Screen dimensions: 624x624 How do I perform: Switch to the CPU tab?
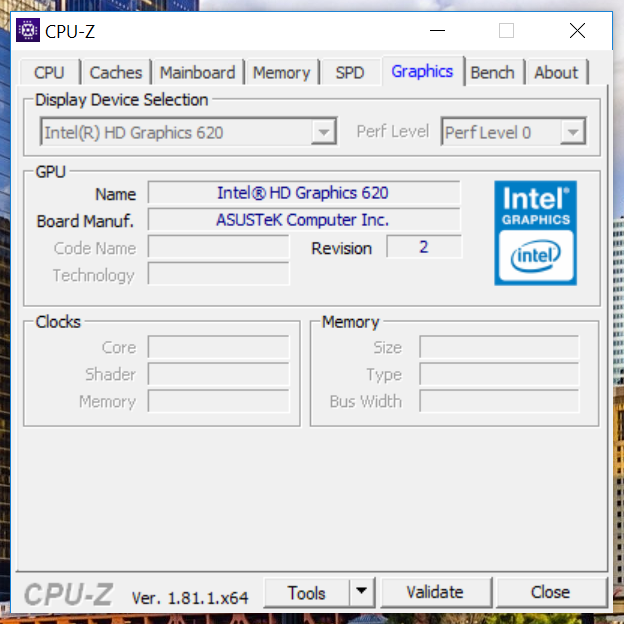pos(49,72)
